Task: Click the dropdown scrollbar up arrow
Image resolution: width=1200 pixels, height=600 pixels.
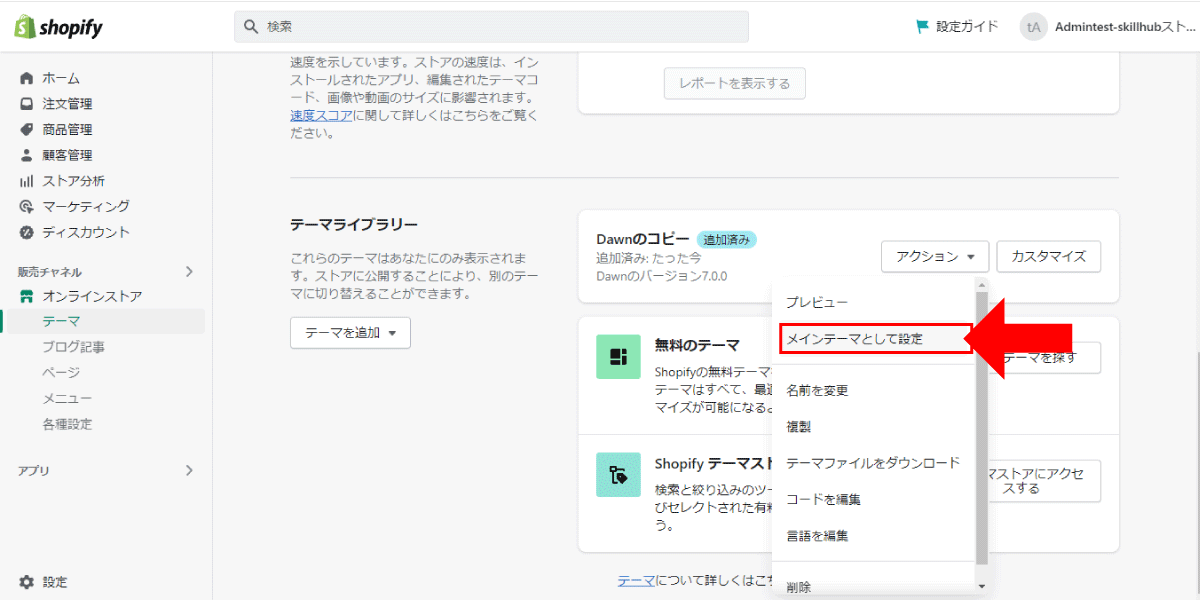Action: pyautogui.click(x=981, y=286)
